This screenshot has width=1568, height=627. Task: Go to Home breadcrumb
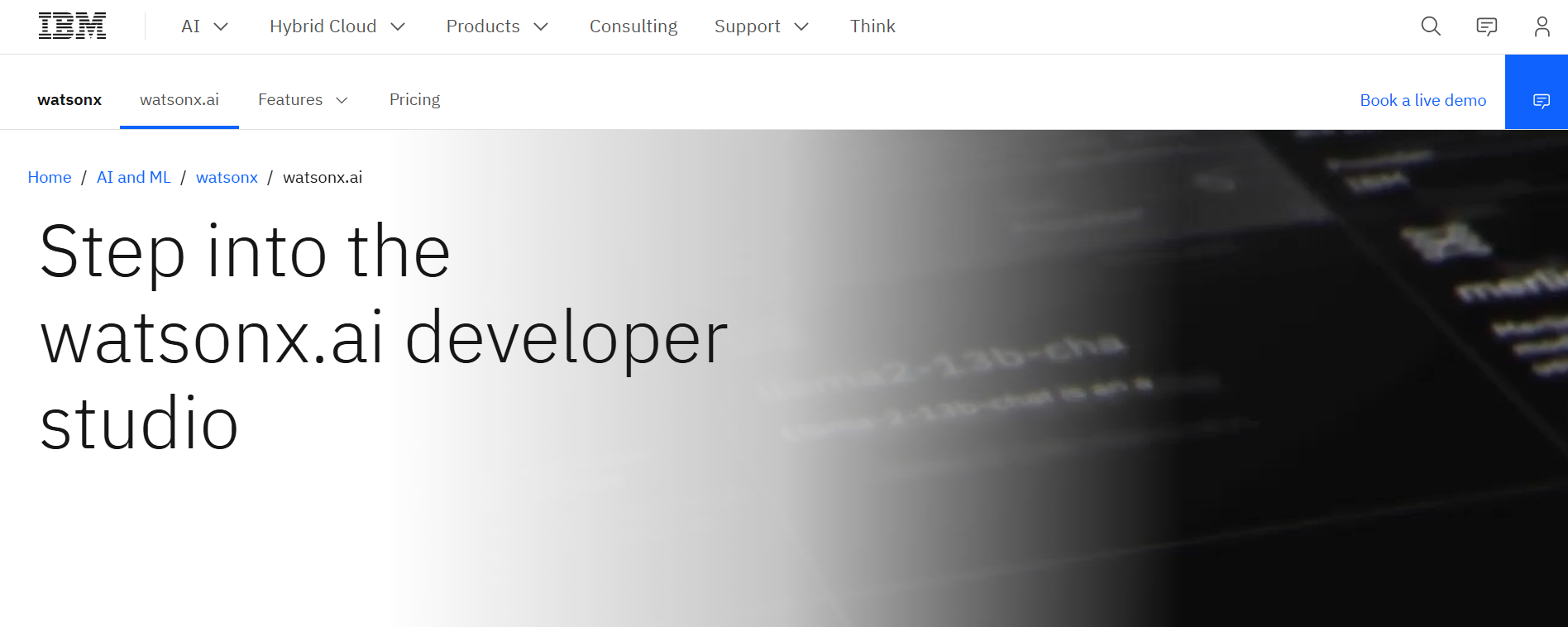(x=50, y=177)
